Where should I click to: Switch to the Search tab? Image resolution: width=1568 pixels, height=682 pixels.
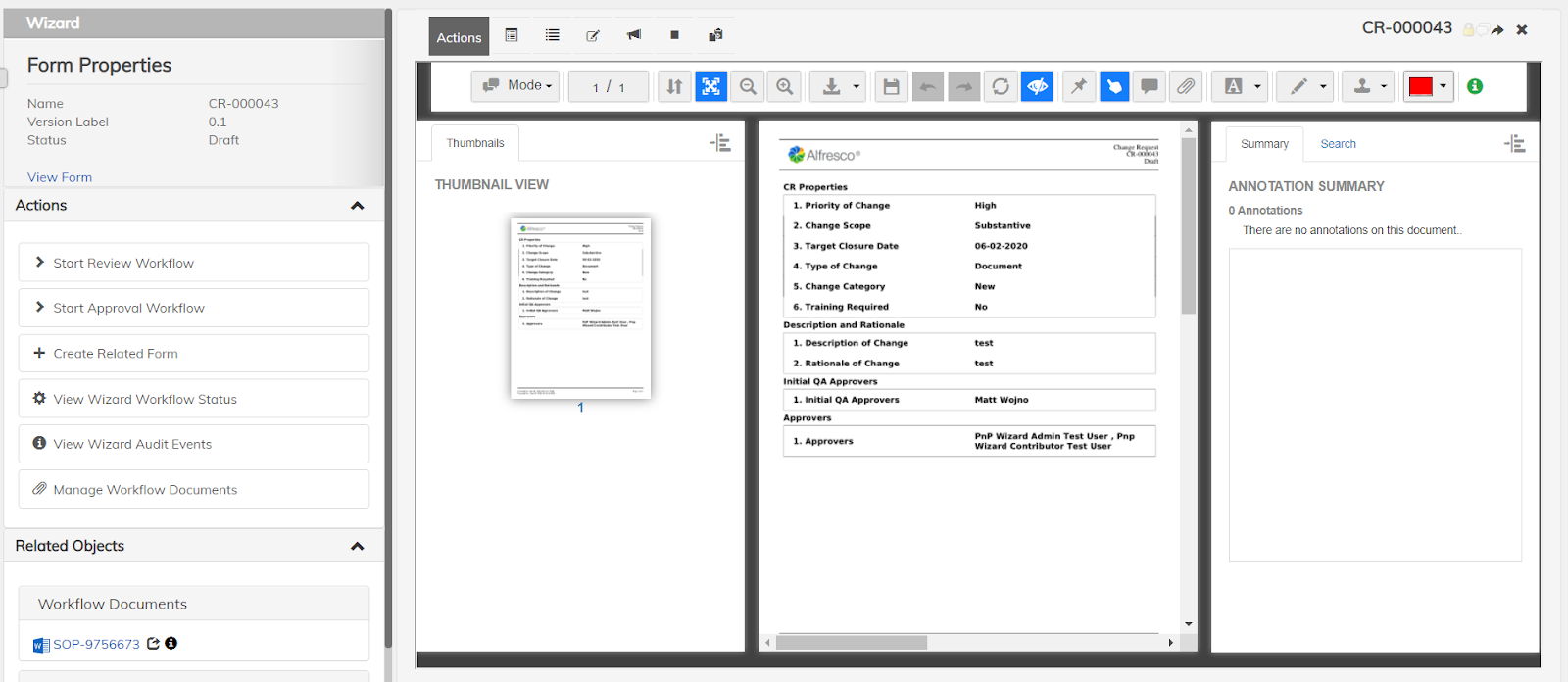pyautogui.click(x=1338, y=144)
